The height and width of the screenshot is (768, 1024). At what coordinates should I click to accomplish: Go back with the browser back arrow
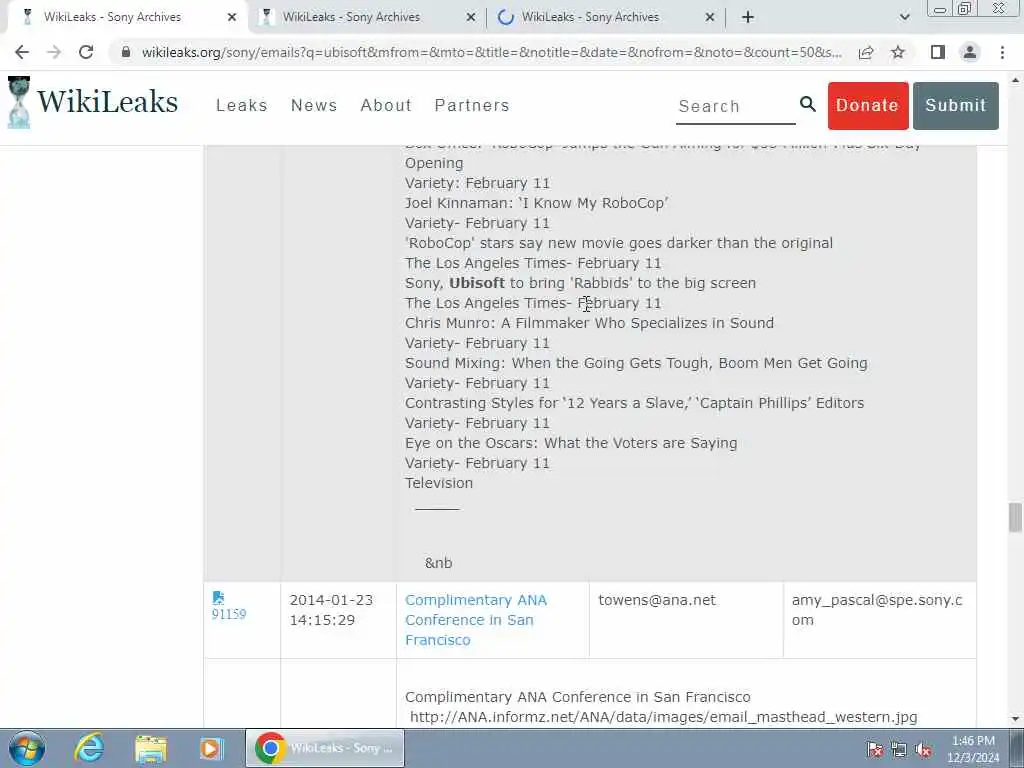click(x=22, y=52)
